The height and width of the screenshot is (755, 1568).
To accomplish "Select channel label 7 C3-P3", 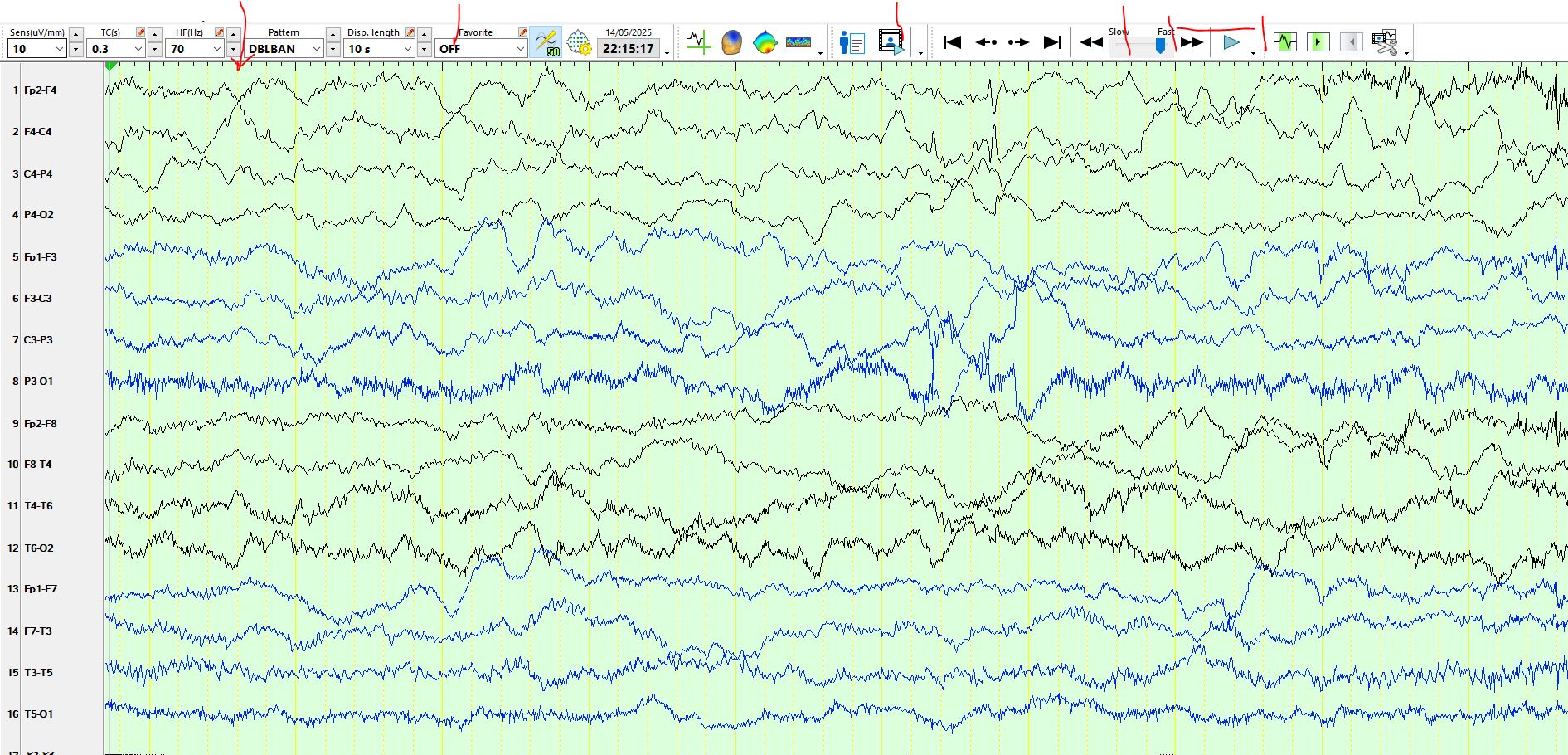I will pos(32,340).
